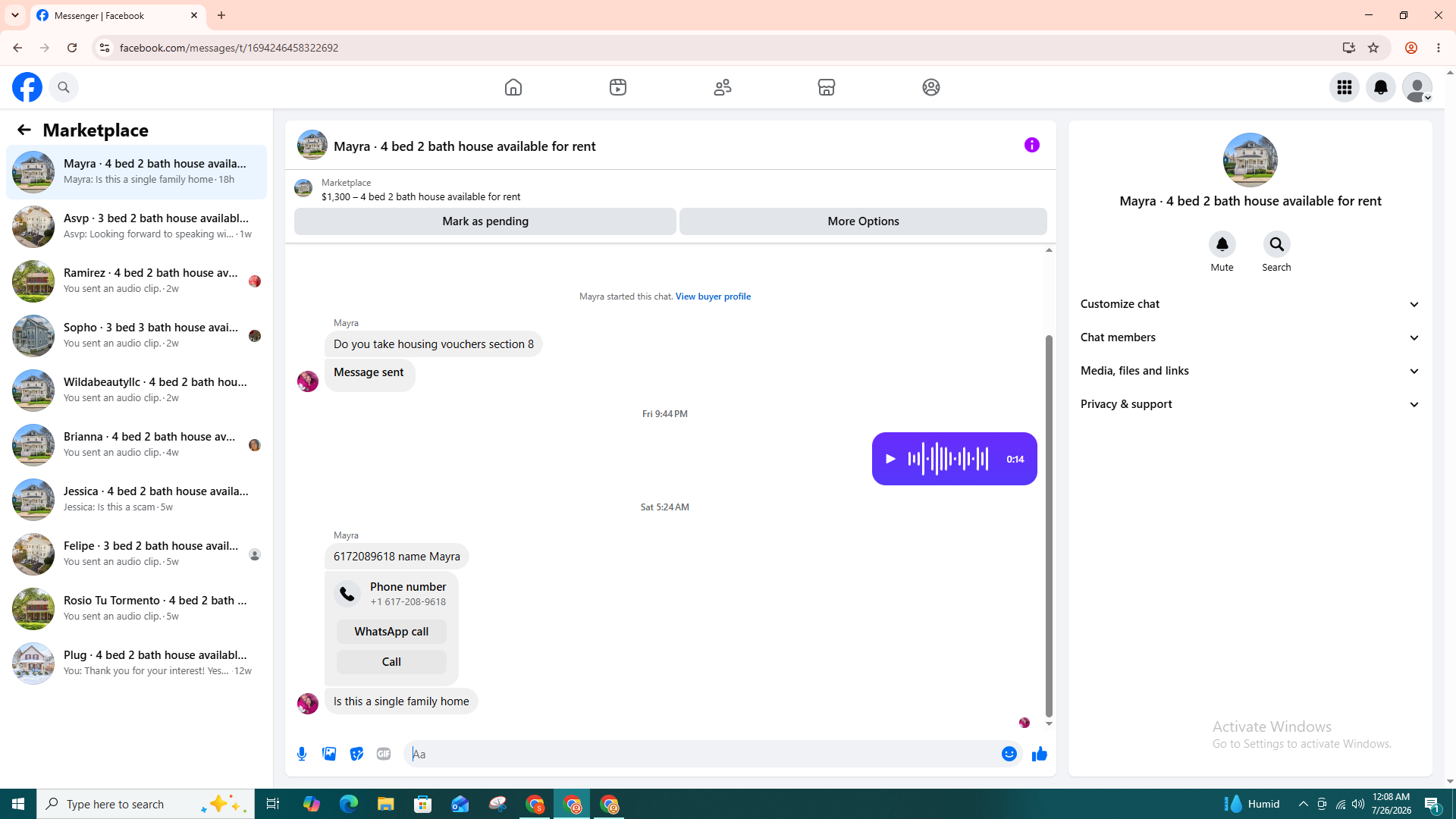1456x819 pixels.
Task: Open Brianna conversation
Action: [x=136, y=445]
